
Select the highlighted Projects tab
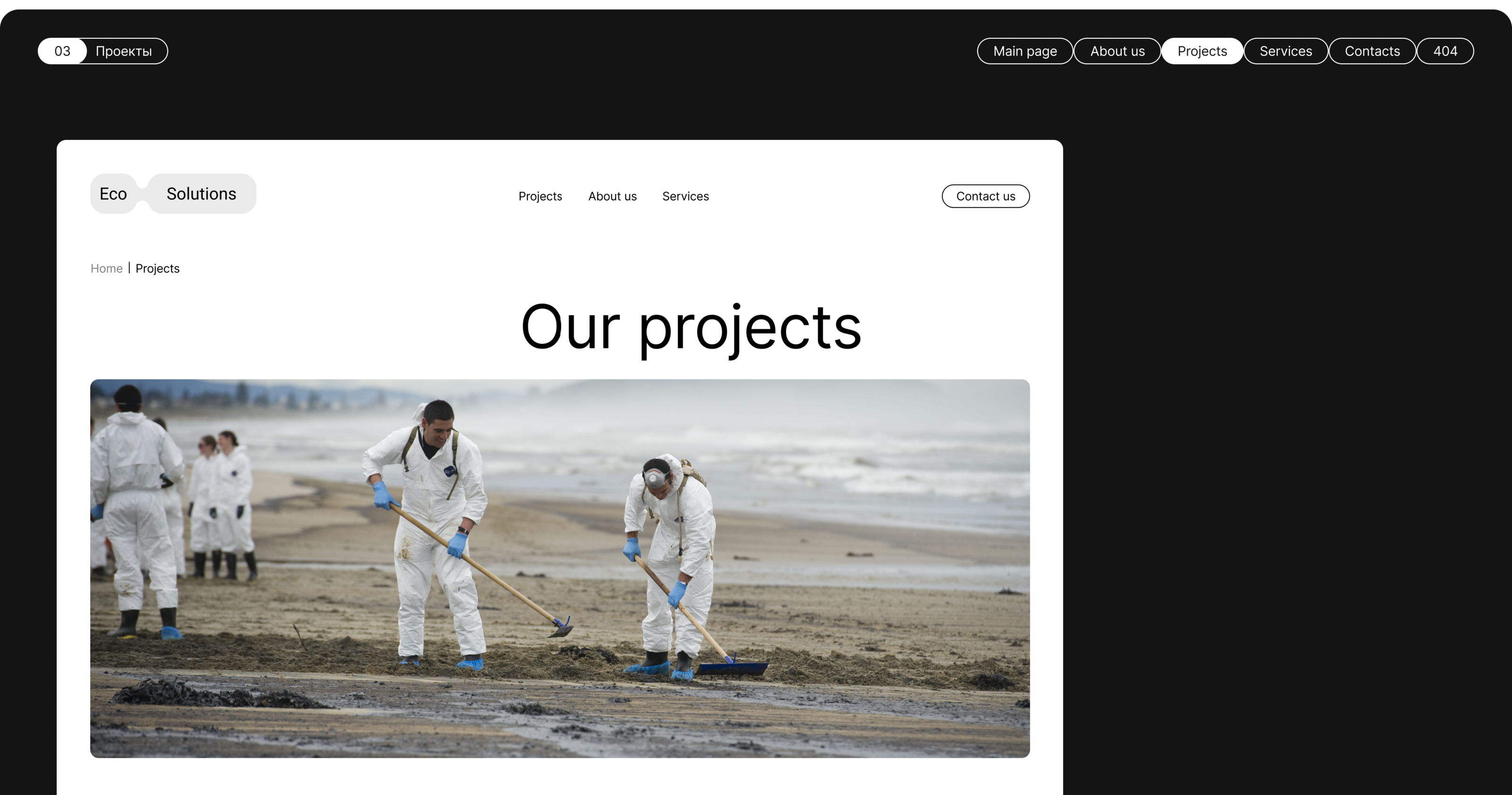(x=1202, y=51)
